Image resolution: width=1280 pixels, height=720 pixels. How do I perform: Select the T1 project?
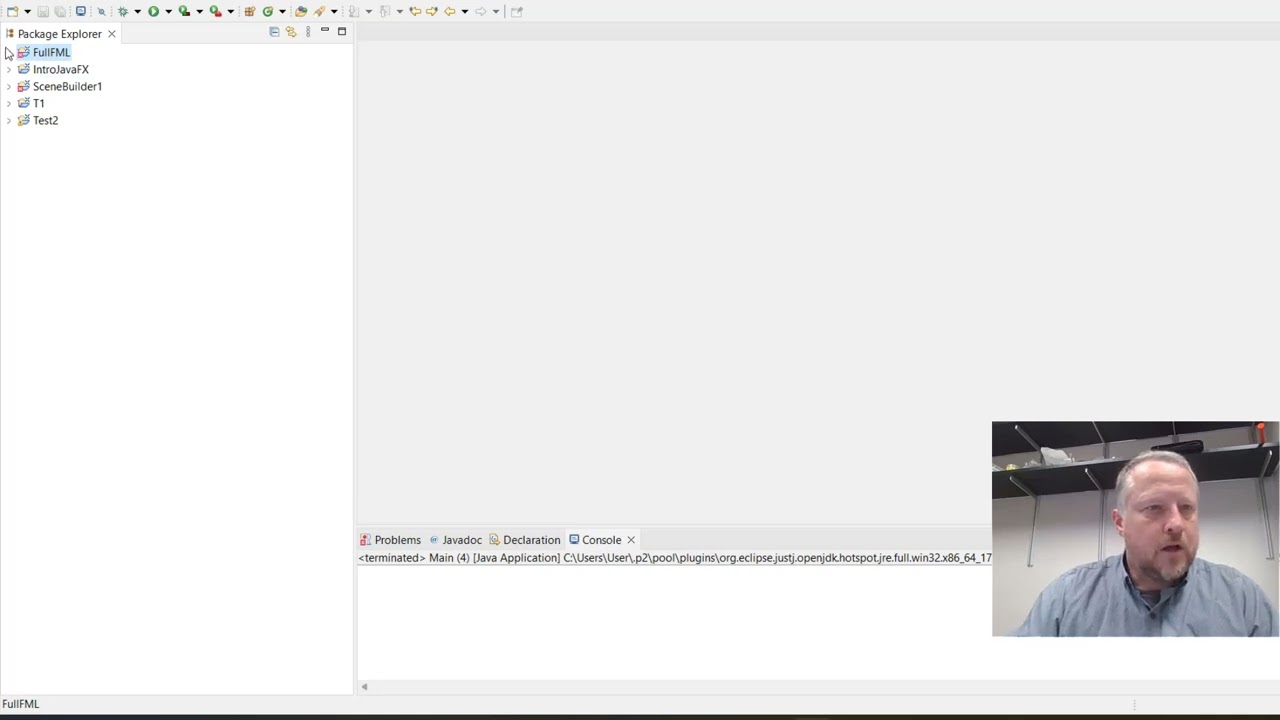(x=38, y=103)
